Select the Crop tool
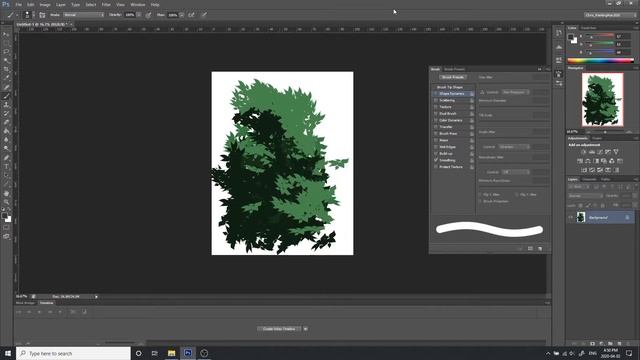This screenshot has width=640, height=360. (6, 69)
